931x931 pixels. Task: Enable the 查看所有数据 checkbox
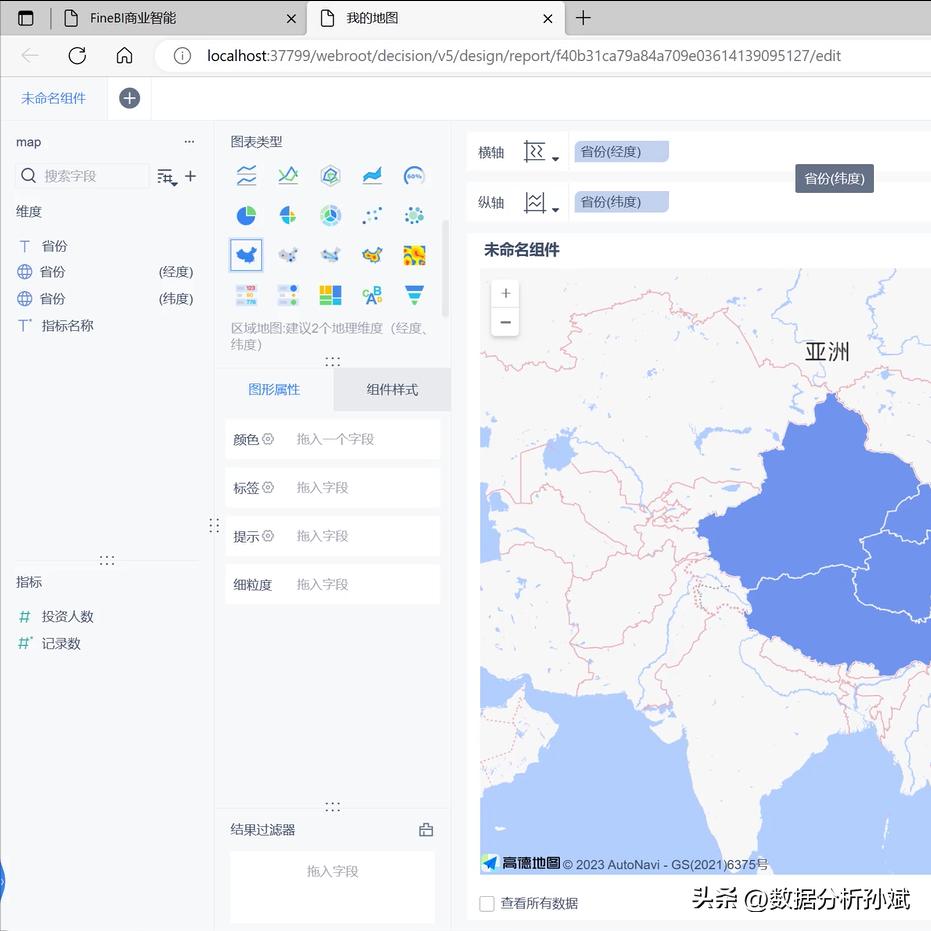click(485, 903)
